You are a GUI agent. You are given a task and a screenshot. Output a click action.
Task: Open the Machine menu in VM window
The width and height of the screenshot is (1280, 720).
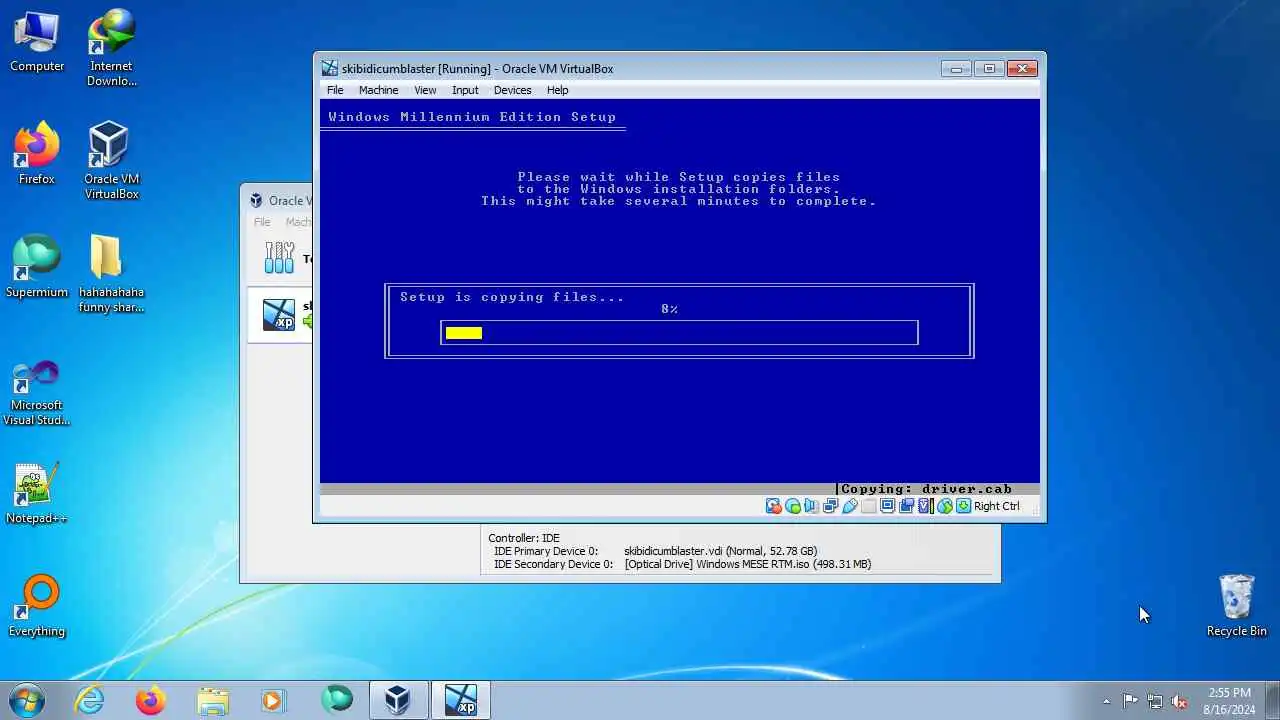(x=378, y=90)
